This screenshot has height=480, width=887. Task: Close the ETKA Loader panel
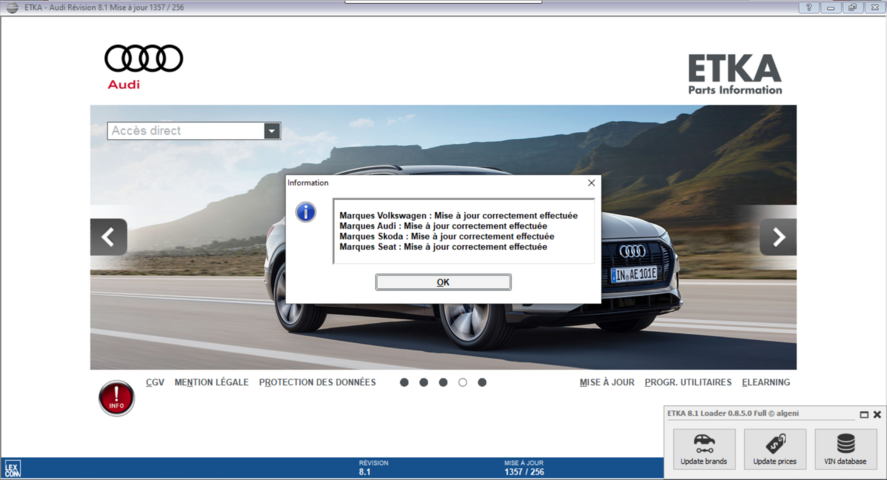click(877, 414)
